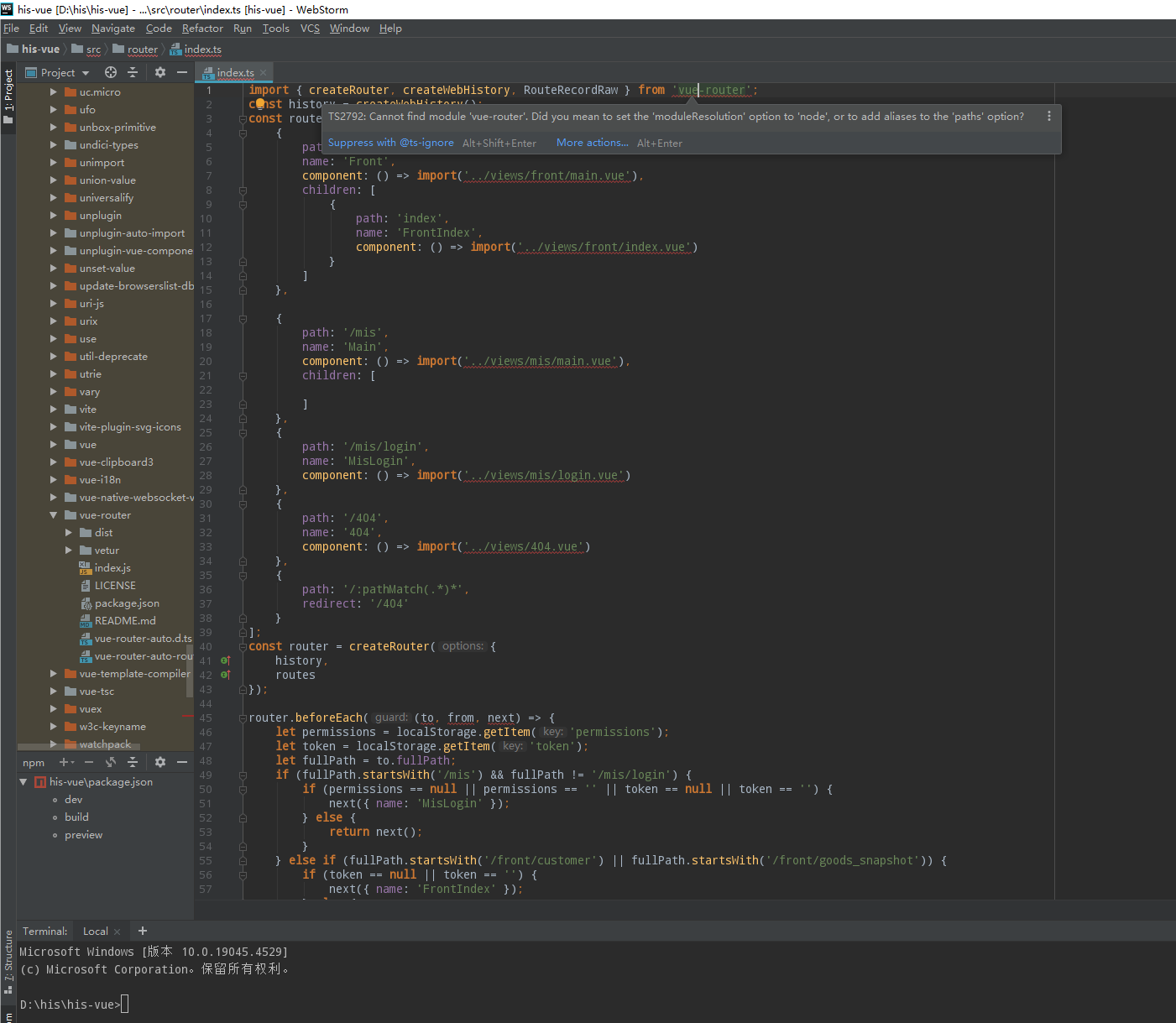1176x1023 pixels.
Task: Select the dev npm script
Action: (x=74, y=800)
